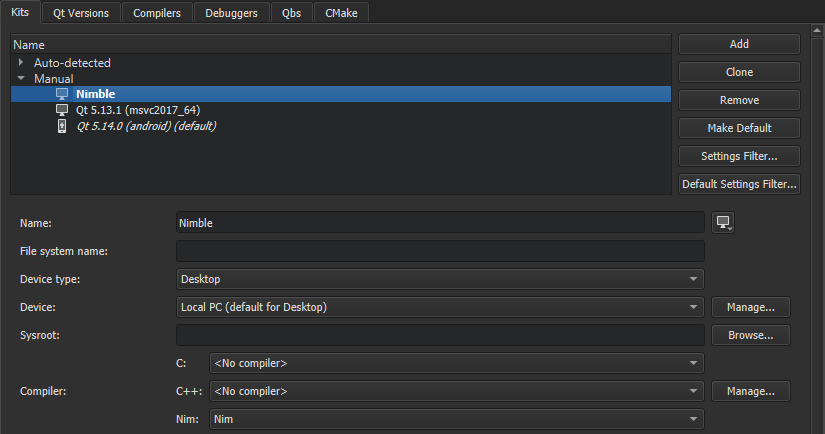Screen dimensions: 825x434
Task: Open the C++ compiler dropdown
Action: tap(456, 391)
